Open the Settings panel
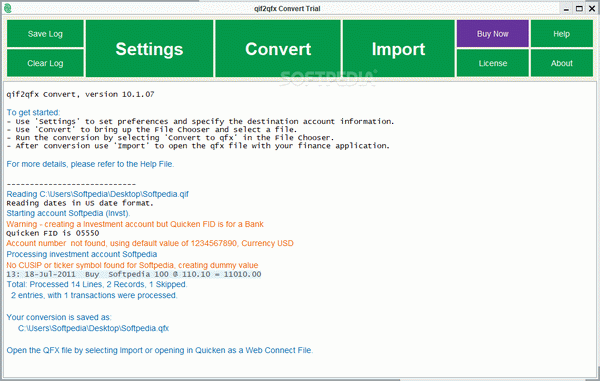Screen dimensions: 600x381 point(149,49)
